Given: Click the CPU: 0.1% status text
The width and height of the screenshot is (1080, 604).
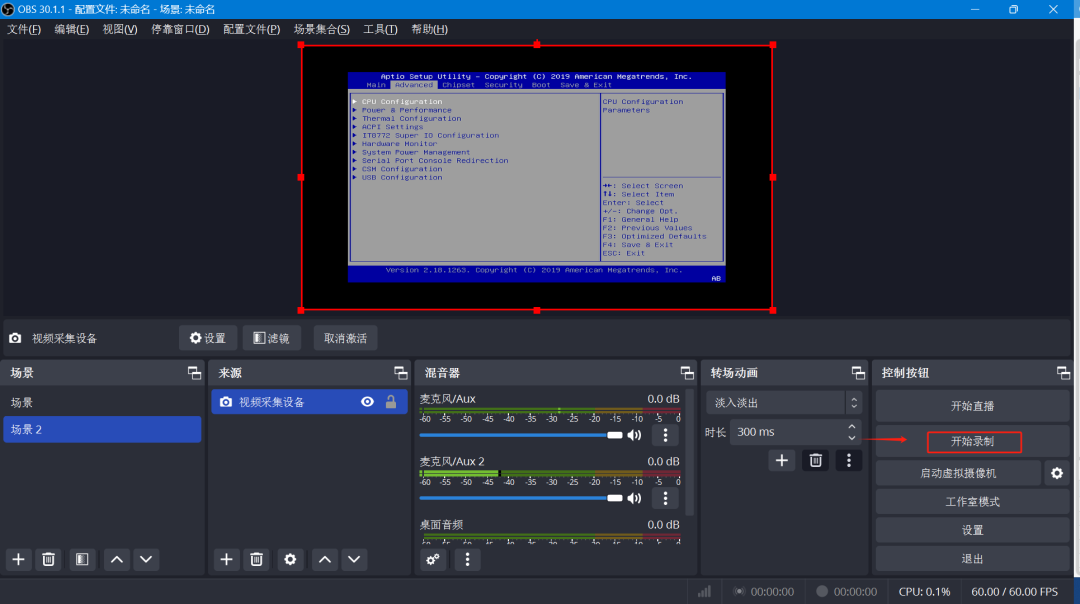Looking at the screenshot, I should click(924, 592).
